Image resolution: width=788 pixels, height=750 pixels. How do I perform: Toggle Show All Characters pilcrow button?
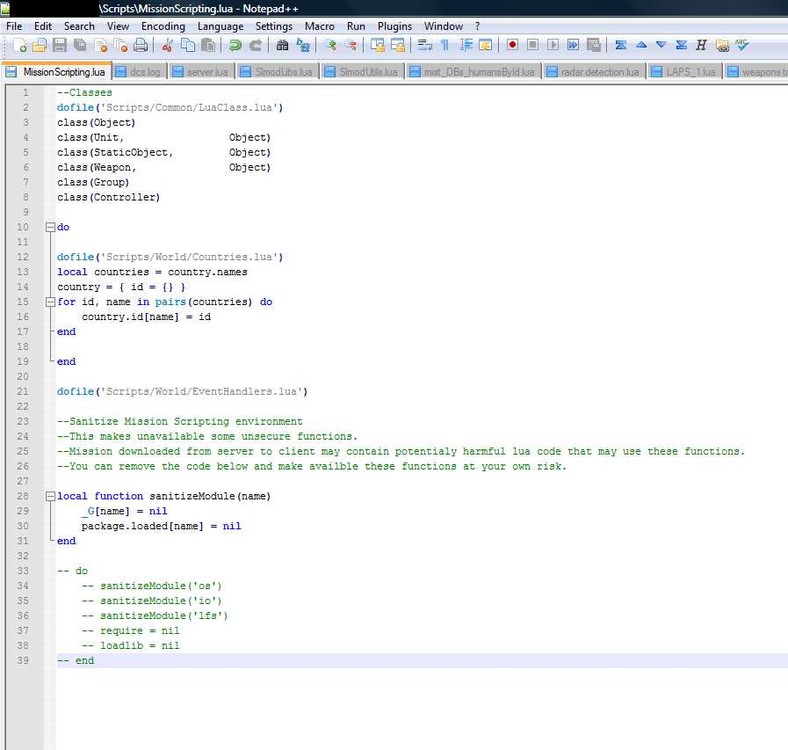point(445,45)
